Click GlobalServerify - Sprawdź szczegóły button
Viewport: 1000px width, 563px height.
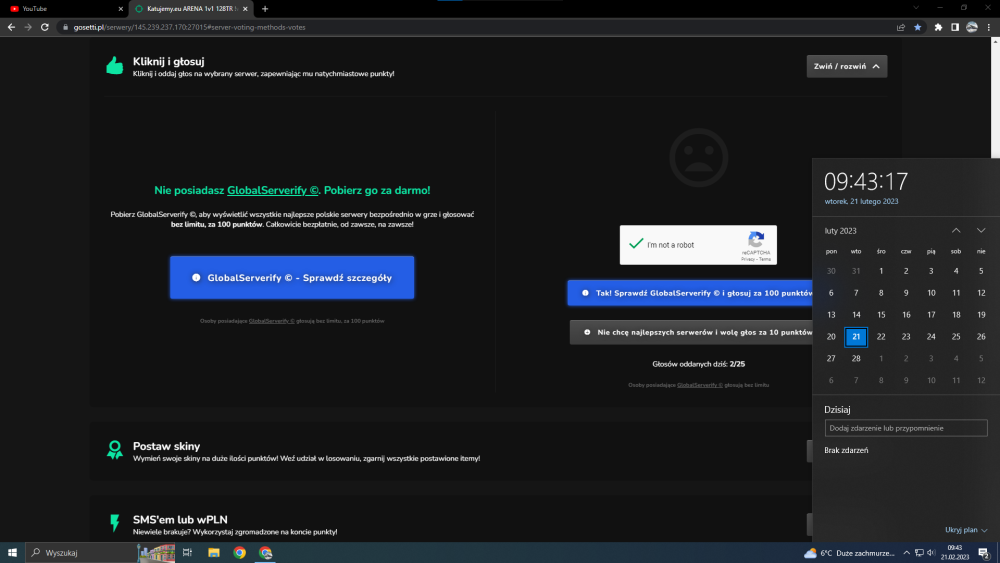[x=291, y=277]
